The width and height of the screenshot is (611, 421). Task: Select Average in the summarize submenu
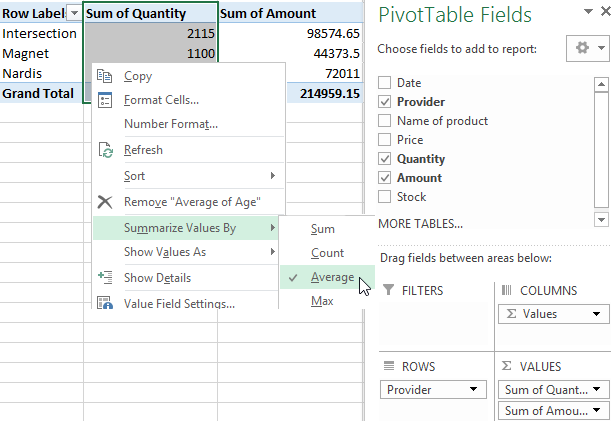(331, 277)
